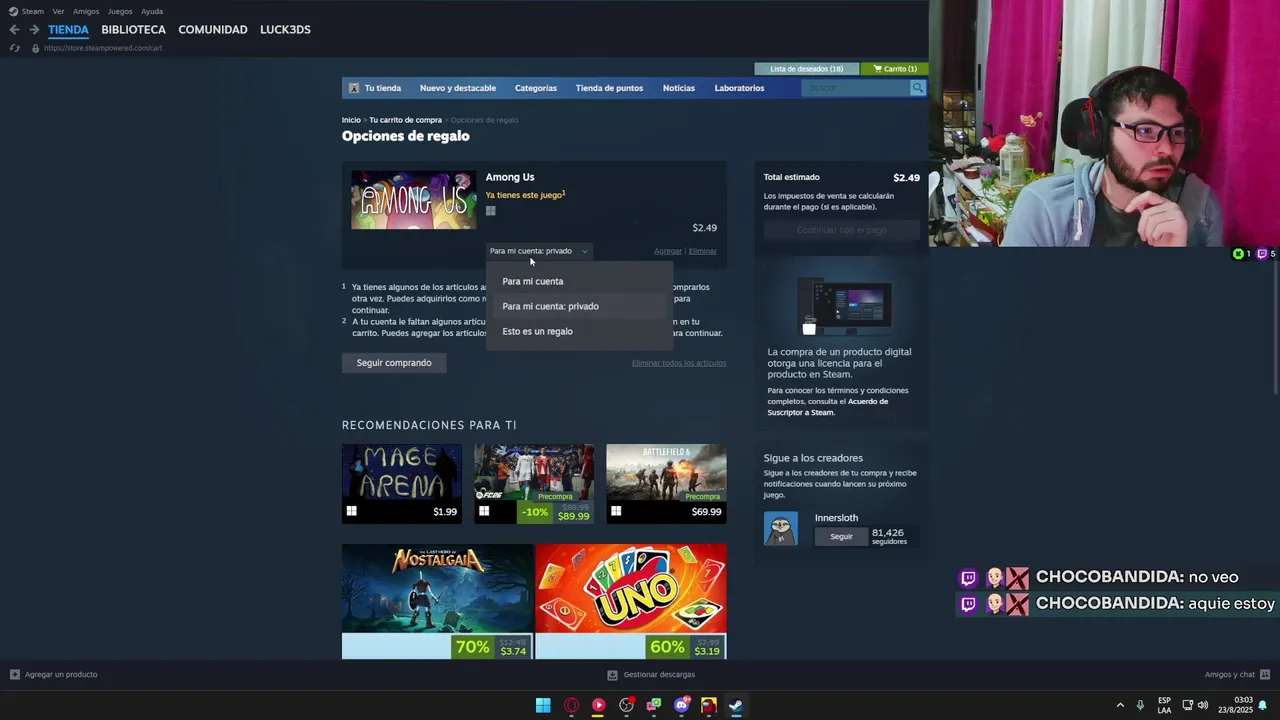Click the plus icon beside Agregar un producto

pos(14,674)
